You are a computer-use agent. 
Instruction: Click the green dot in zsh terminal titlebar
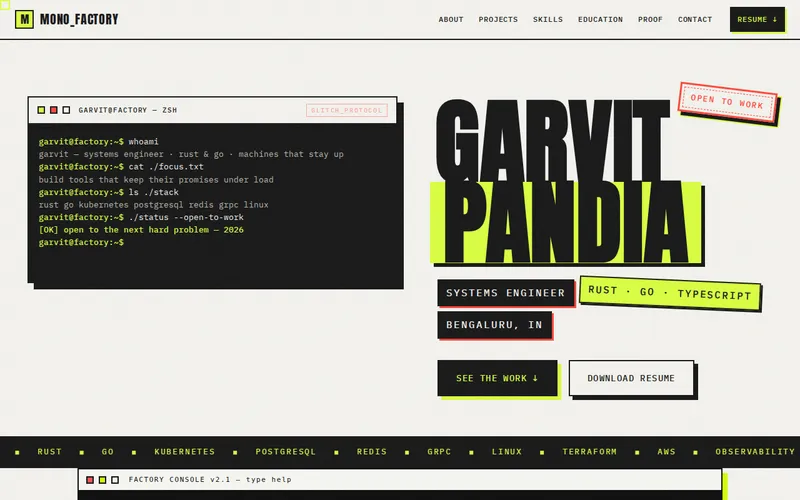[41, 110]
